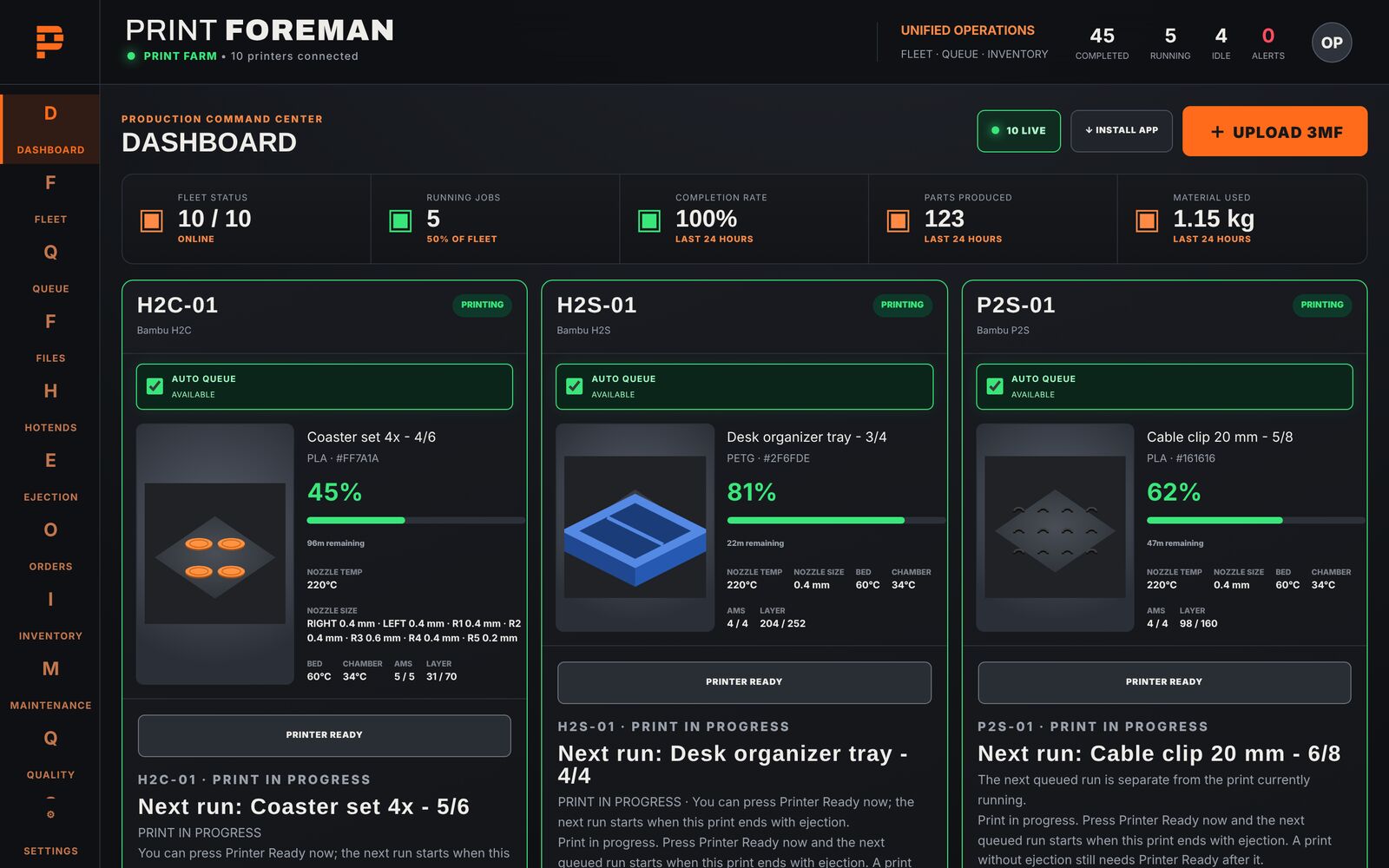
Task: Click the 45% progress bar for Coaster set
Action: pos(416,520)
